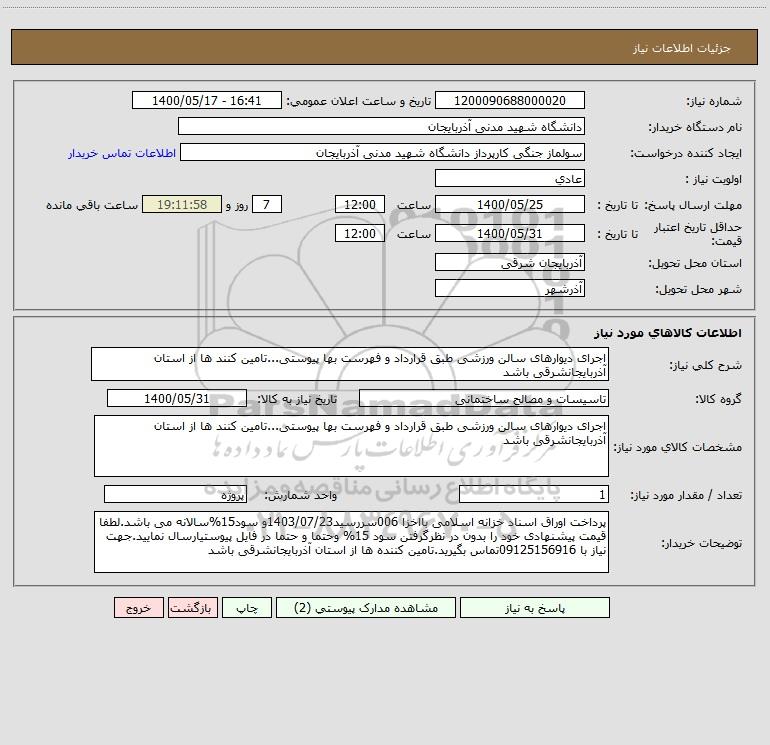Image resolution: width=770 pixels, height=745 pixels.
Task: Click the تاریخ و ساعت اعلان عمومی label
Action: (x=359, y=101)
